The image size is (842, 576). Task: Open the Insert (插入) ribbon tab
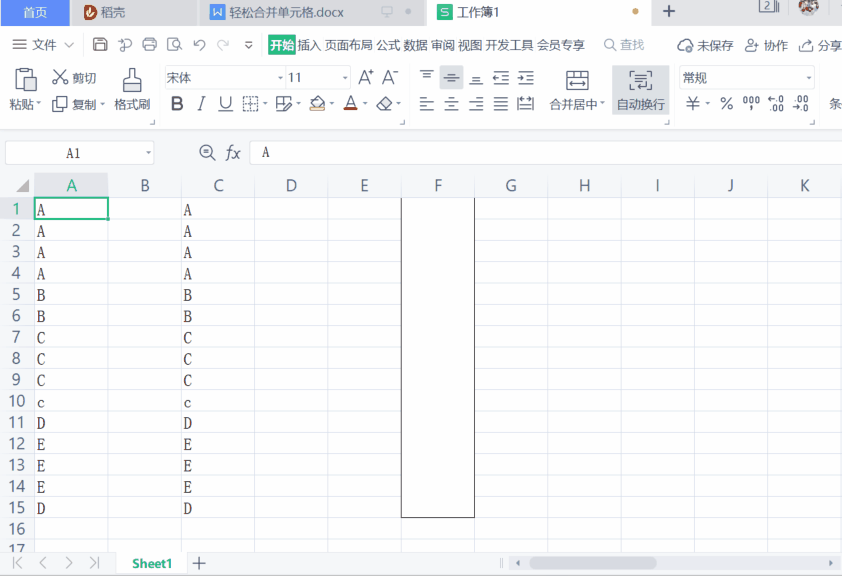pos(309,45)
